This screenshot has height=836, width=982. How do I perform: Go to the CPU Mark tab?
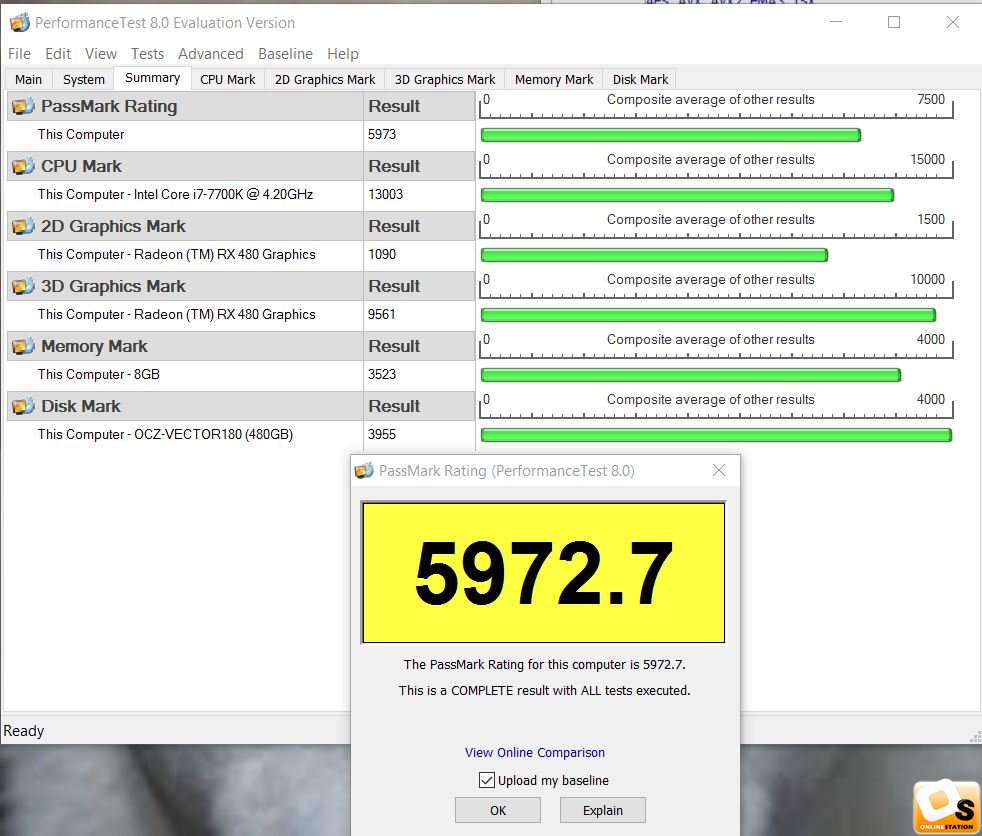click(227, 80)
